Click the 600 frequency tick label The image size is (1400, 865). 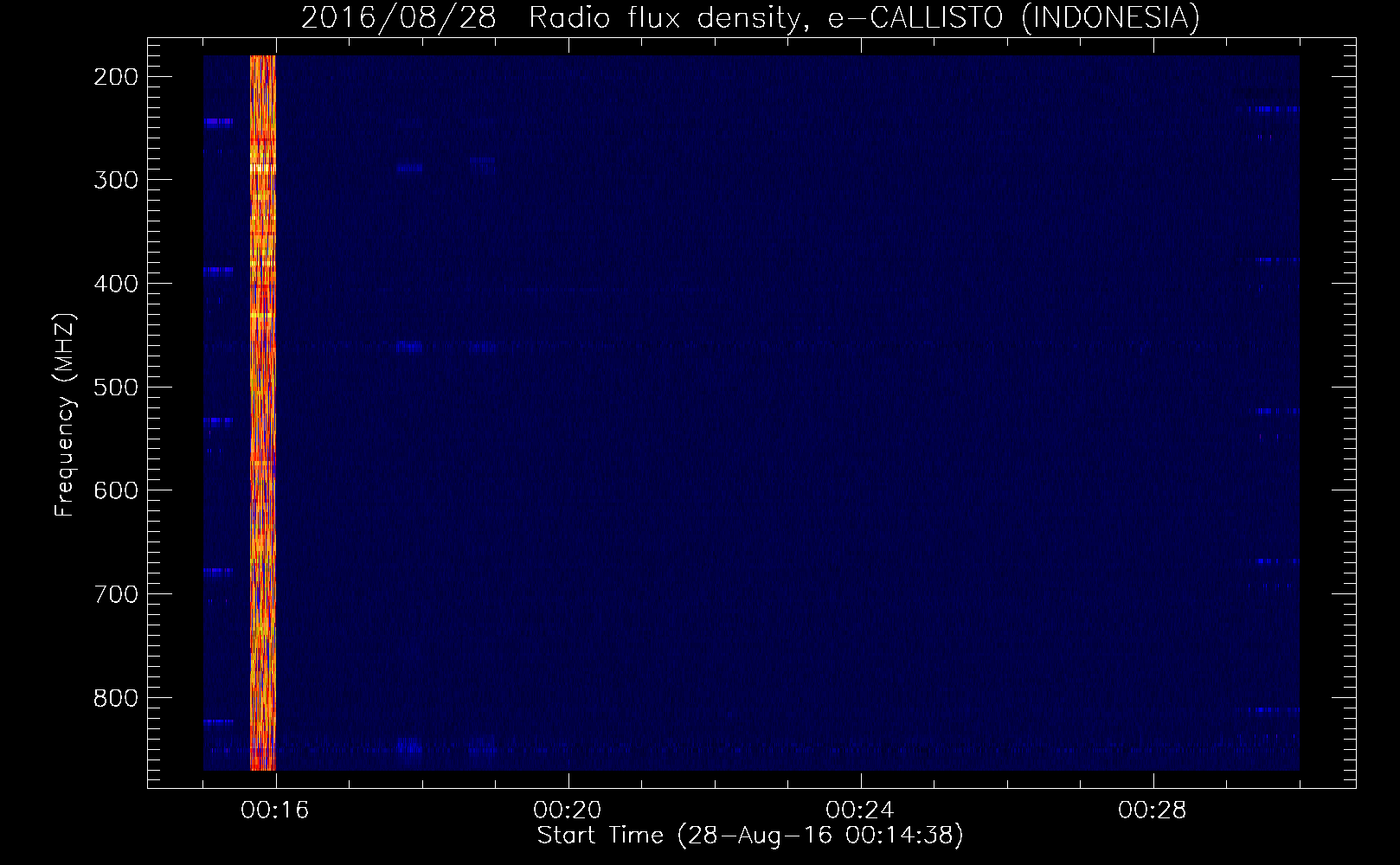pyautogui.click(x=116, y=490)
